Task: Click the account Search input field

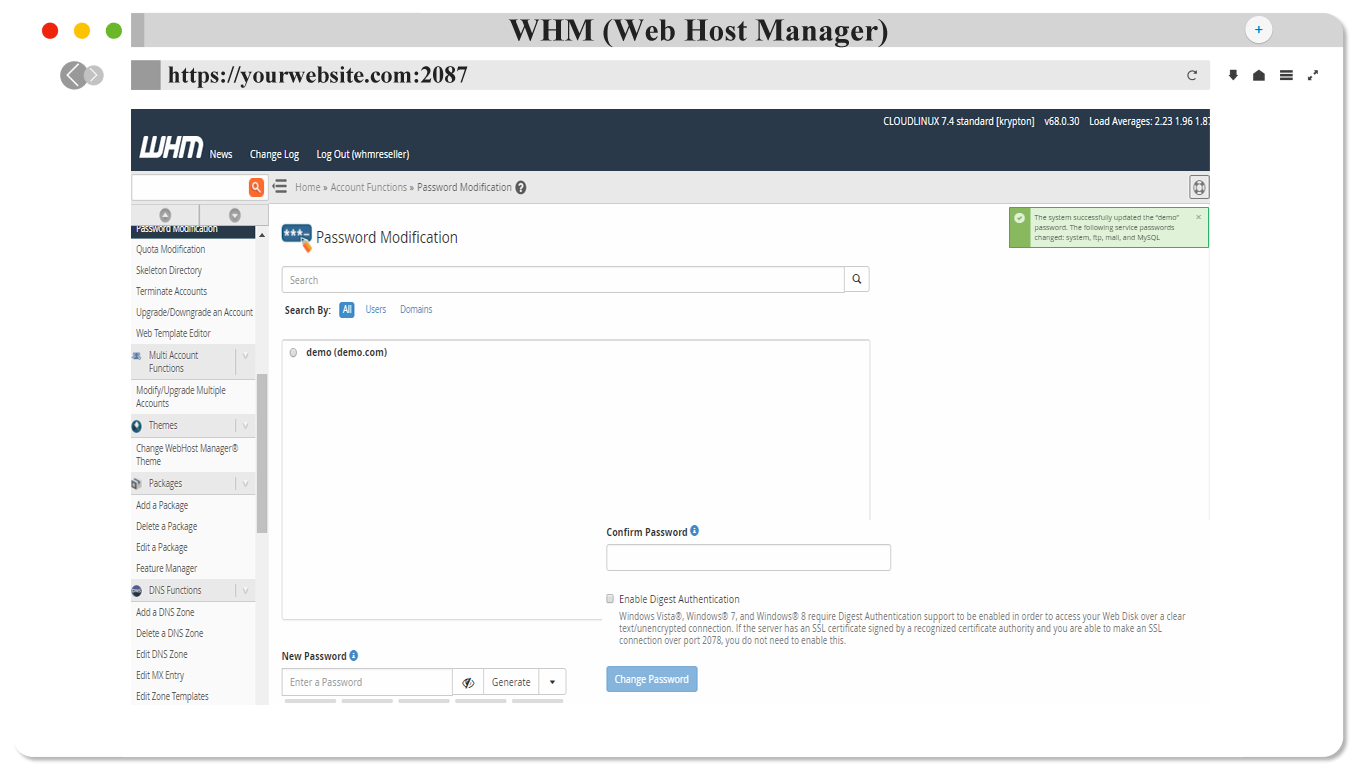Action: pyautogui.click(x=563, y=279)
